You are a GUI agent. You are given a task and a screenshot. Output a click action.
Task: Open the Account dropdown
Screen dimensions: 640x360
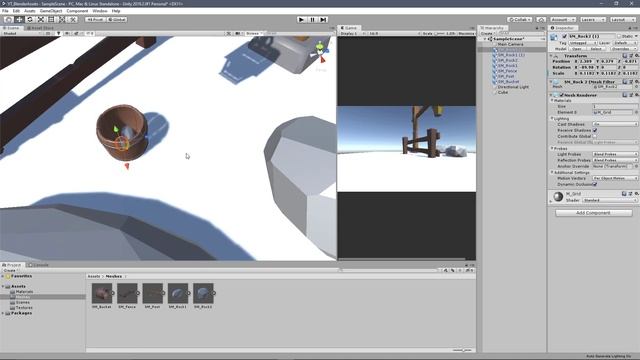pyautogui.click(x=563, y=20)
